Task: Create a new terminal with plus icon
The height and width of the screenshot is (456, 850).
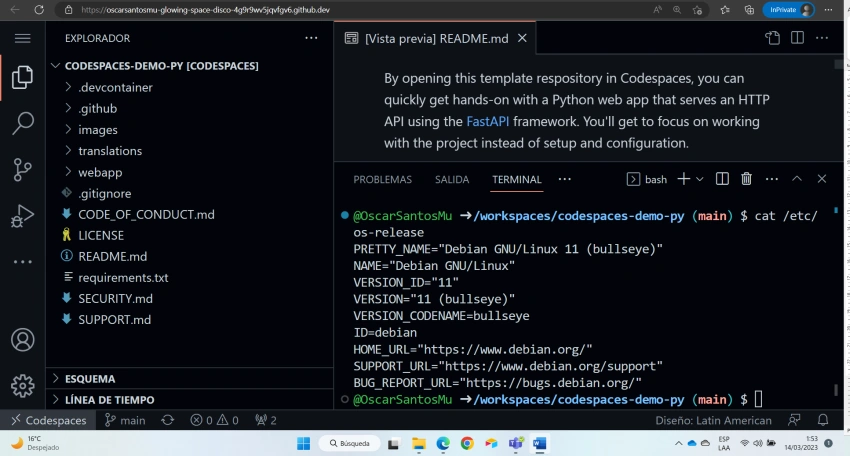Action: 684,179
